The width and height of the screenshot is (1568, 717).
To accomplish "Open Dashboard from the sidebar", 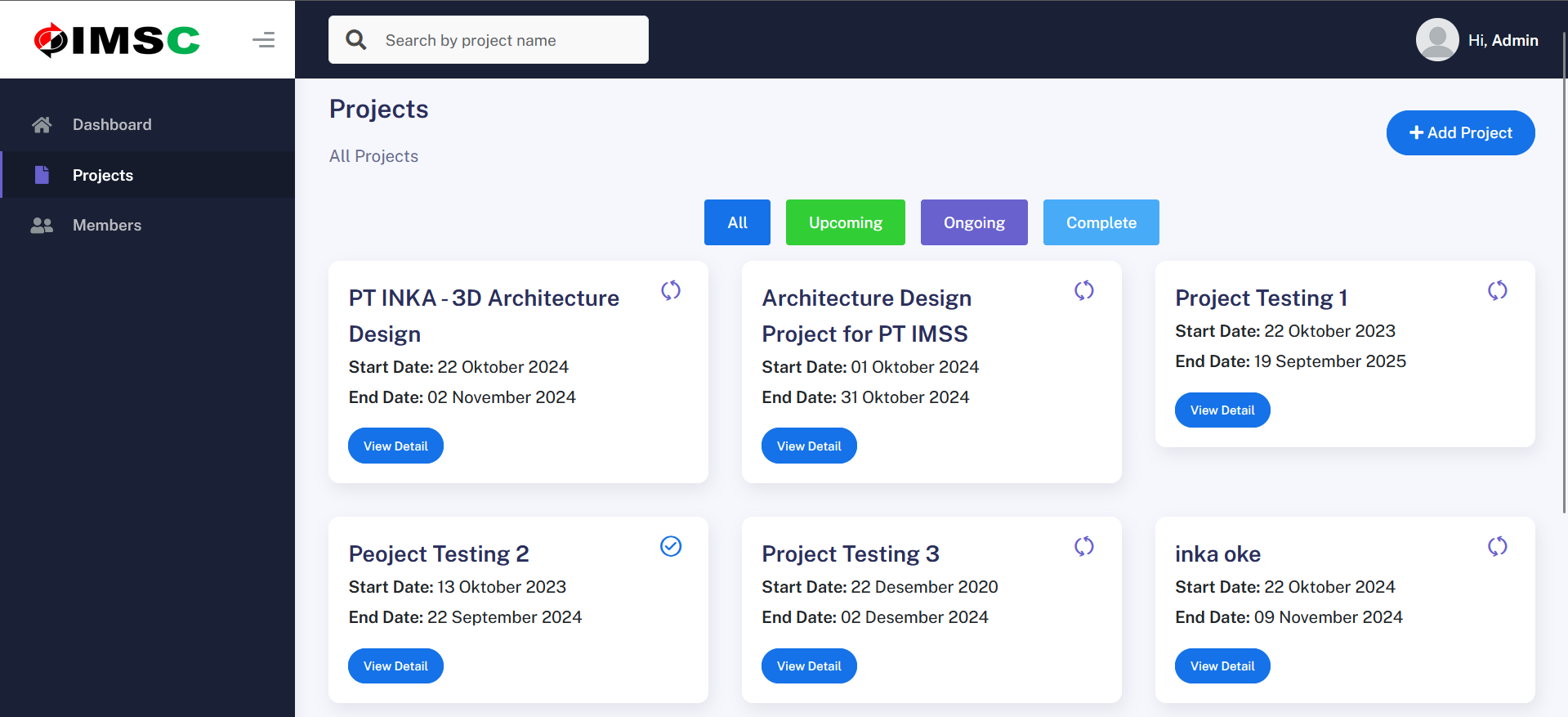I will pyautogui.click(x=112, y=124).
